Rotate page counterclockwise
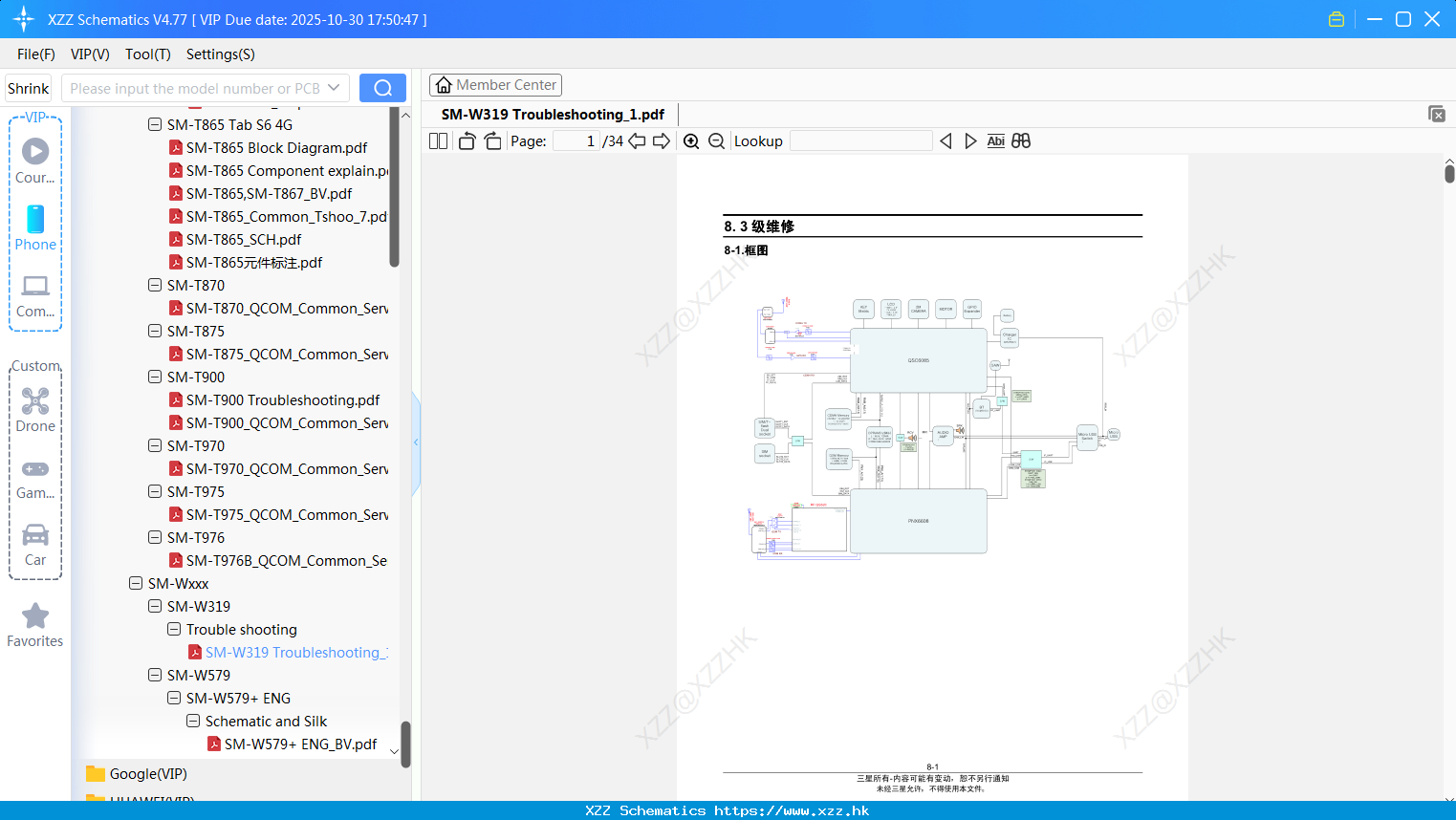The height and width of the screenshot is (820, 1456). (x=467, y=141)
